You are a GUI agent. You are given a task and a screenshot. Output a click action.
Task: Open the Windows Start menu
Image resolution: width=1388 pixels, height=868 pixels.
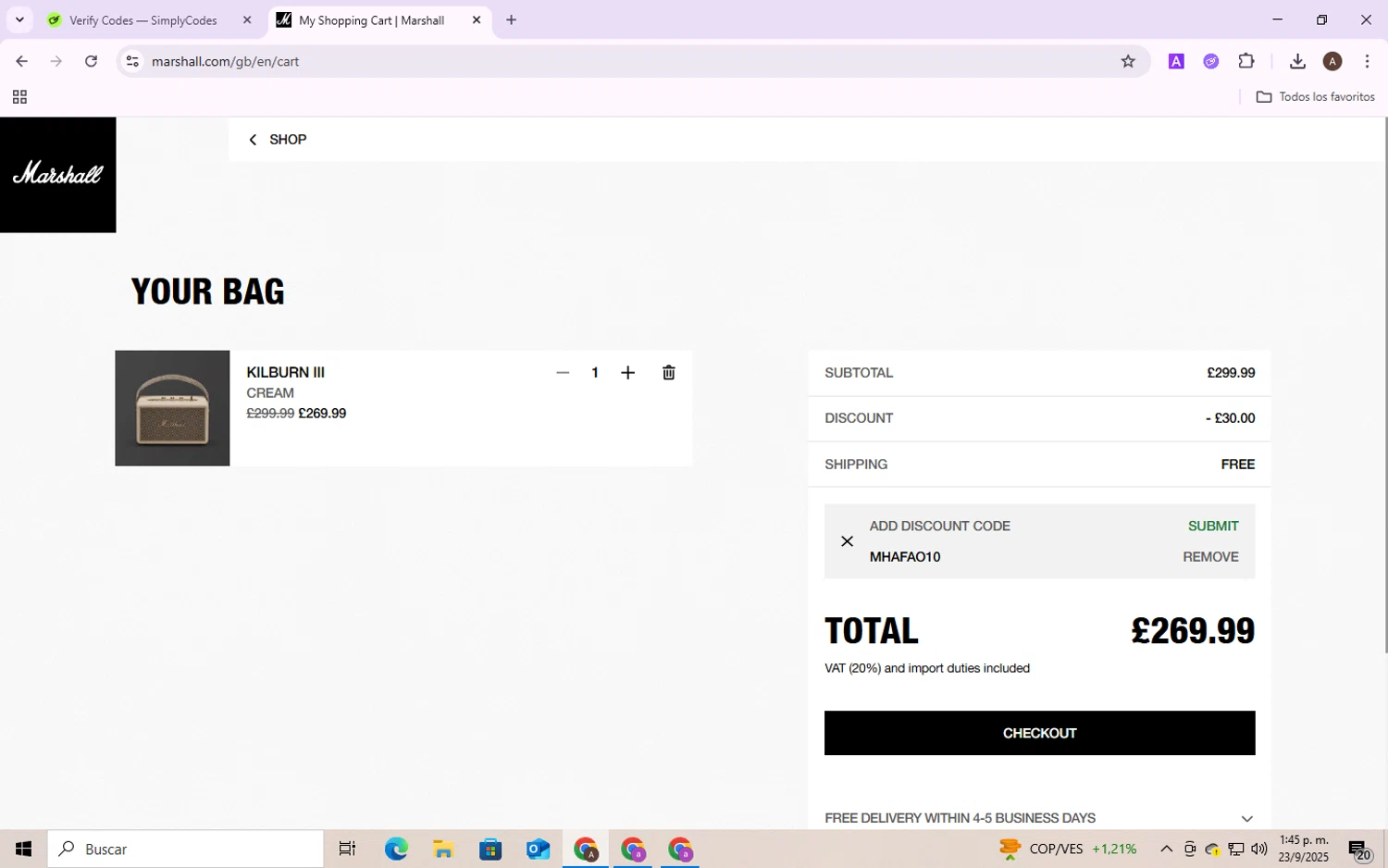[x=23, y=849]
